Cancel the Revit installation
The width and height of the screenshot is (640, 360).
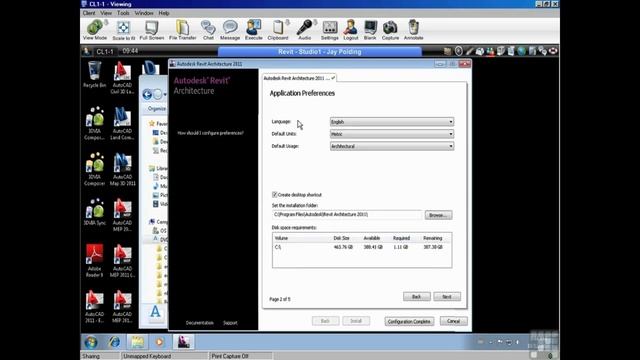click(x=453, y=321)
